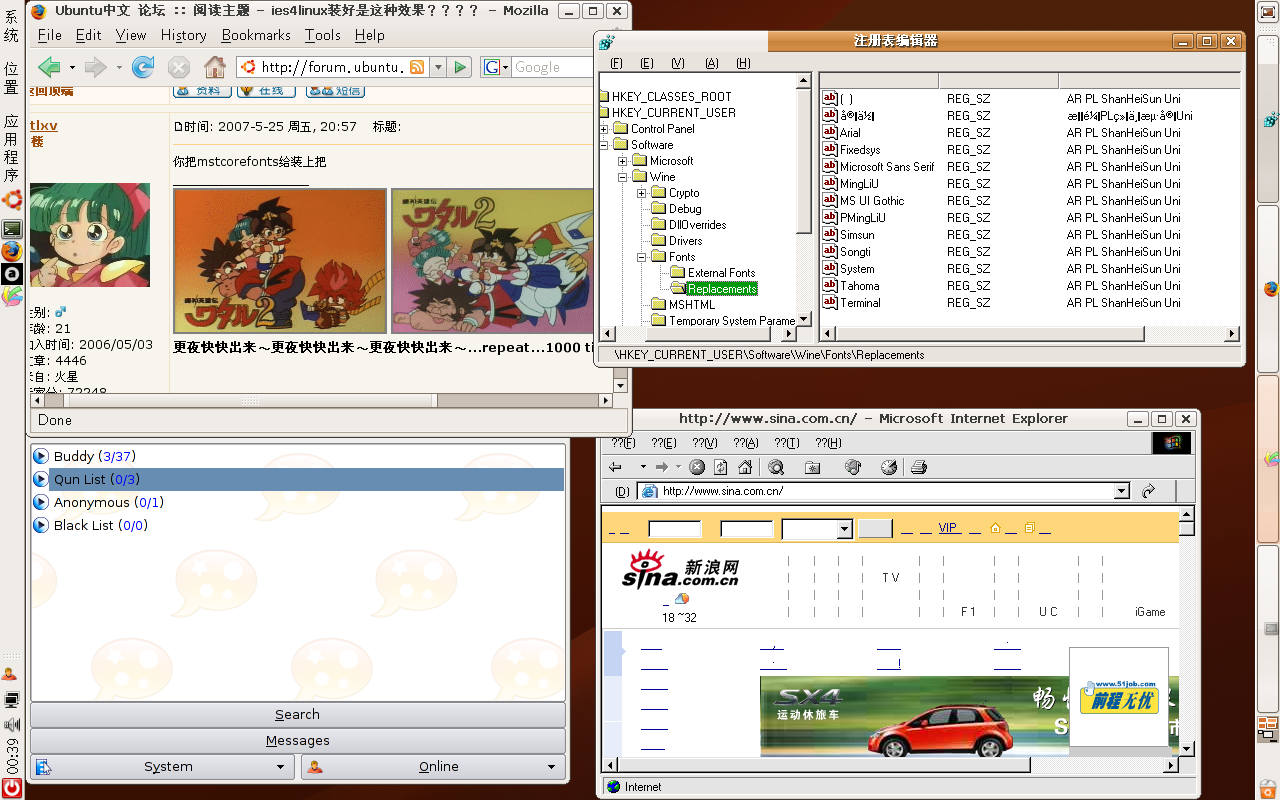Expand Qun List group in messenger
1280x800 pixels.
(41, 479)
